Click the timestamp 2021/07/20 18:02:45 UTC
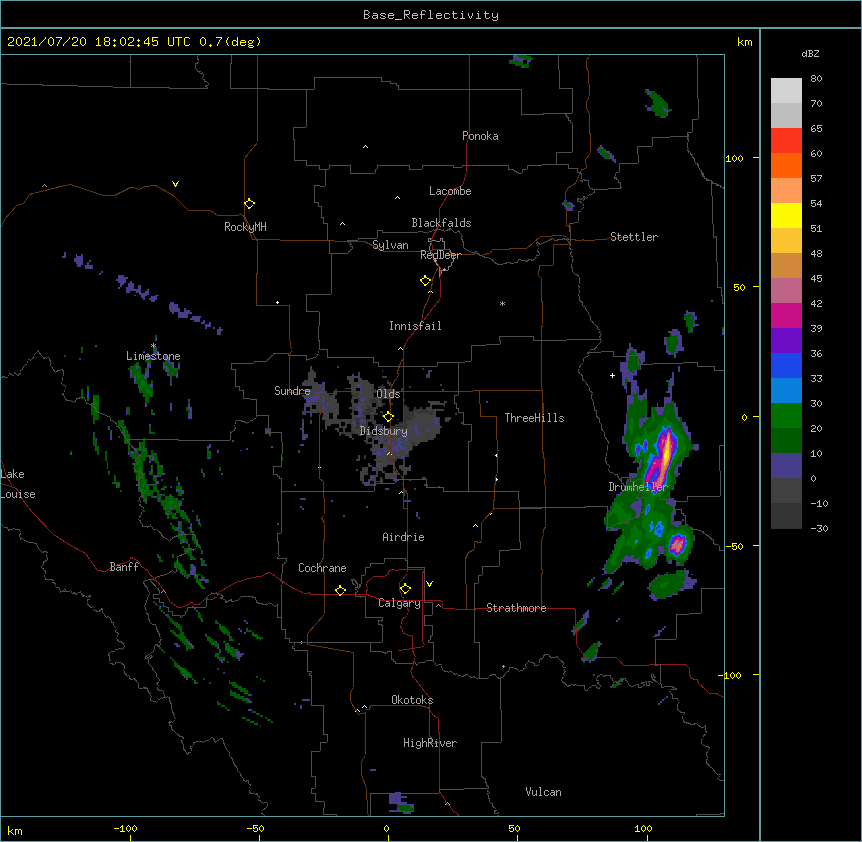862x842 pixels. pos(99,42)
